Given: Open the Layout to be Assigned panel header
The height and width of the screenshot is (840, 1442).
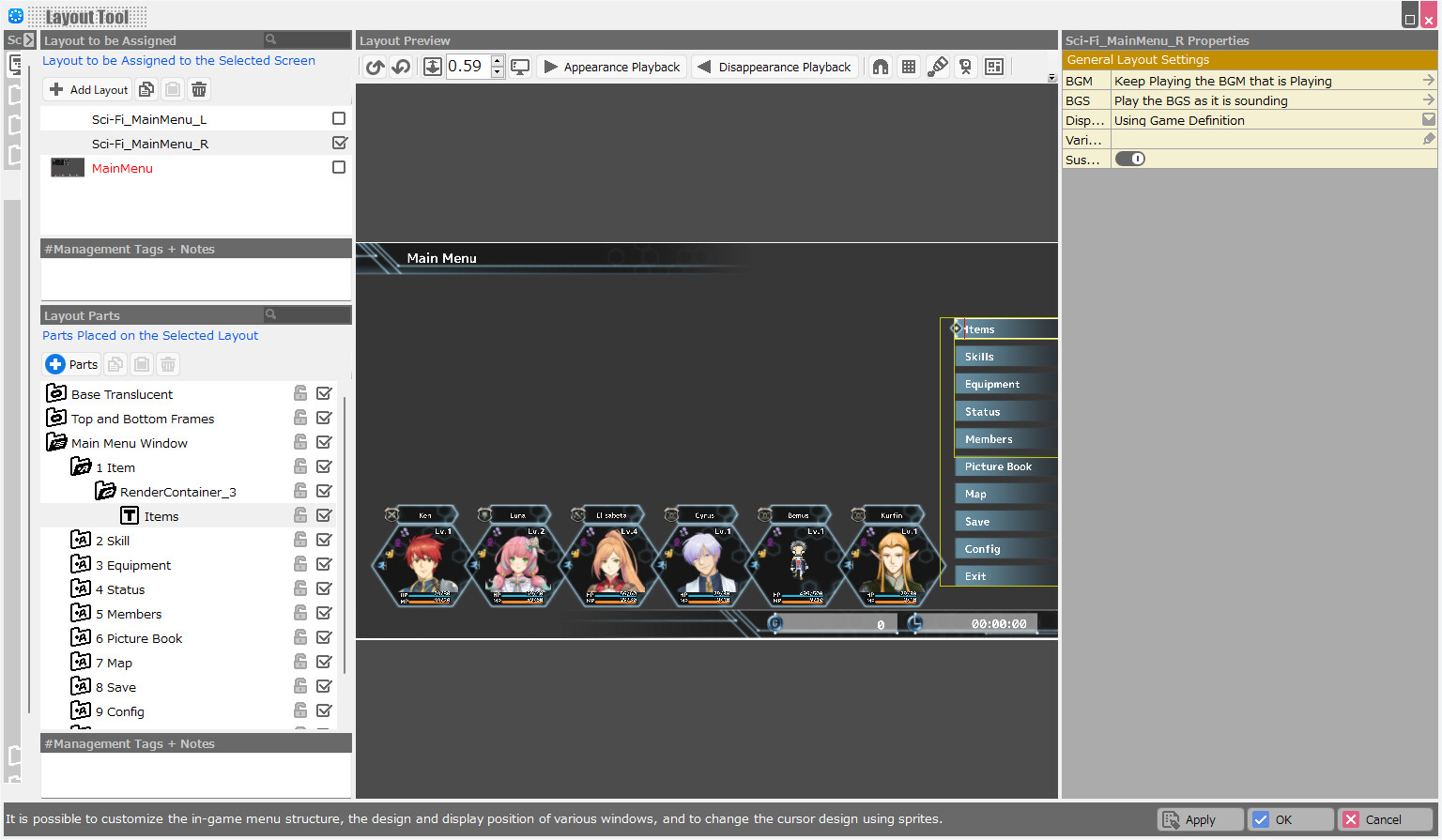Looking at the screenshot, I should [x=108, y=40].
